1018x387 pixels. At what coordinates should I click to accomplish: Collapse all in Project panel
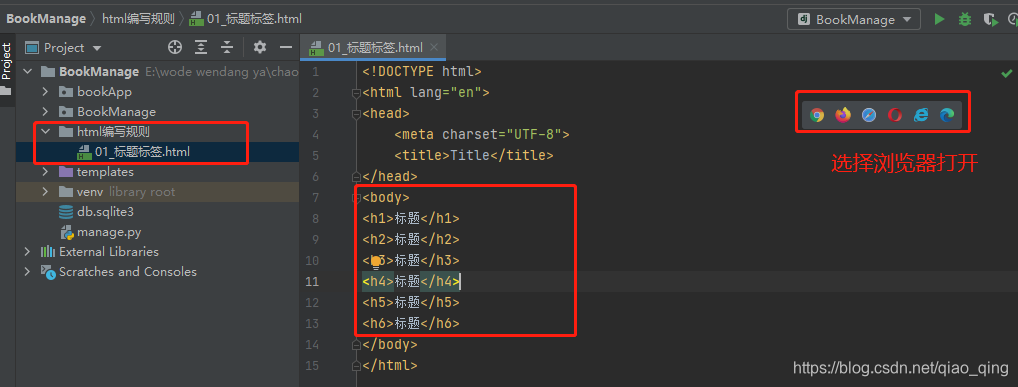pyautogui.click(x=227, y=47)
